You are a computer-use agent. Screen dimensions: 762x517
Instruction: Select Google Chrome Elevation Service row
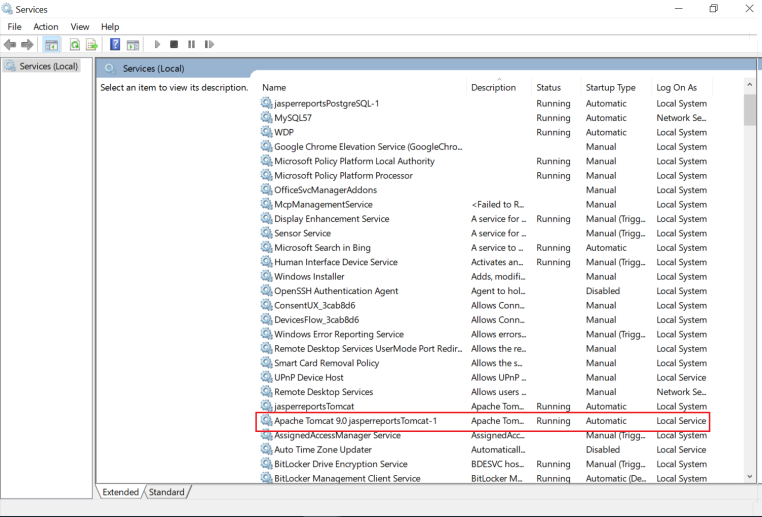click(x=483, y=146)
